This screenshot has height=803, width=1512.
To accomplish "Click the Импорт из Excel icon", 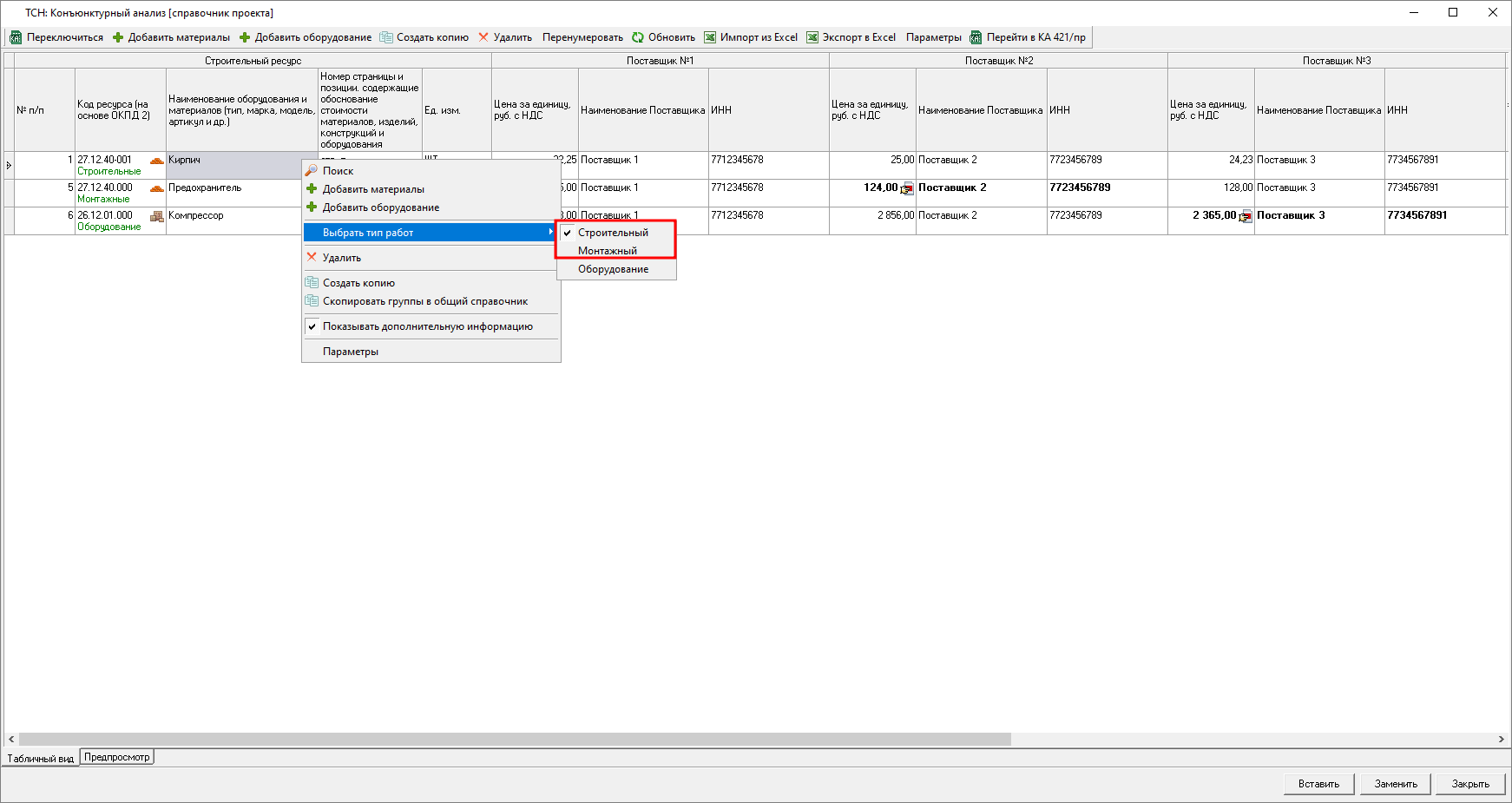I will click(710, 37).
